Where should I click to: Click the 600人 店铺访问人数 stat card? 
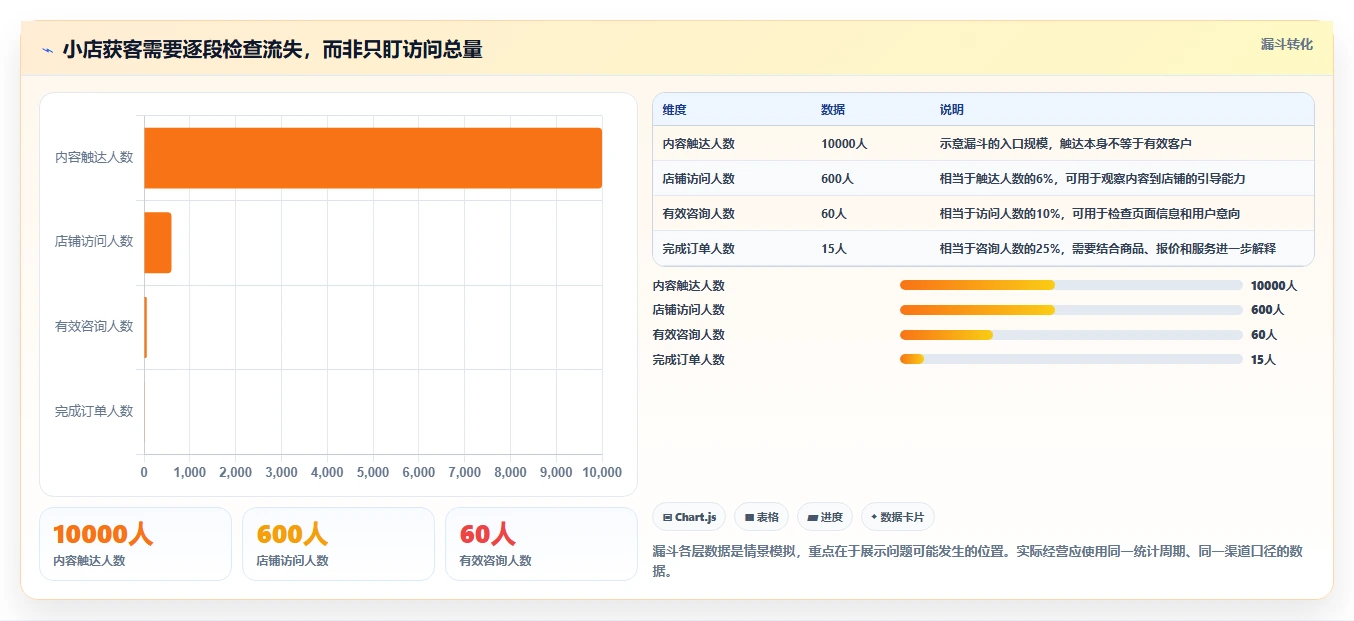point(338,544)
